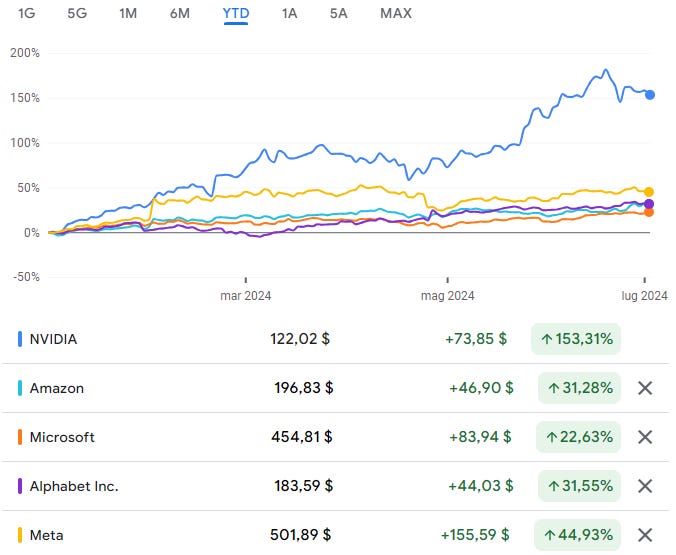Click the 200% y-axis label
Viewport: 676px width, 555px height.
tap(25, 53)
